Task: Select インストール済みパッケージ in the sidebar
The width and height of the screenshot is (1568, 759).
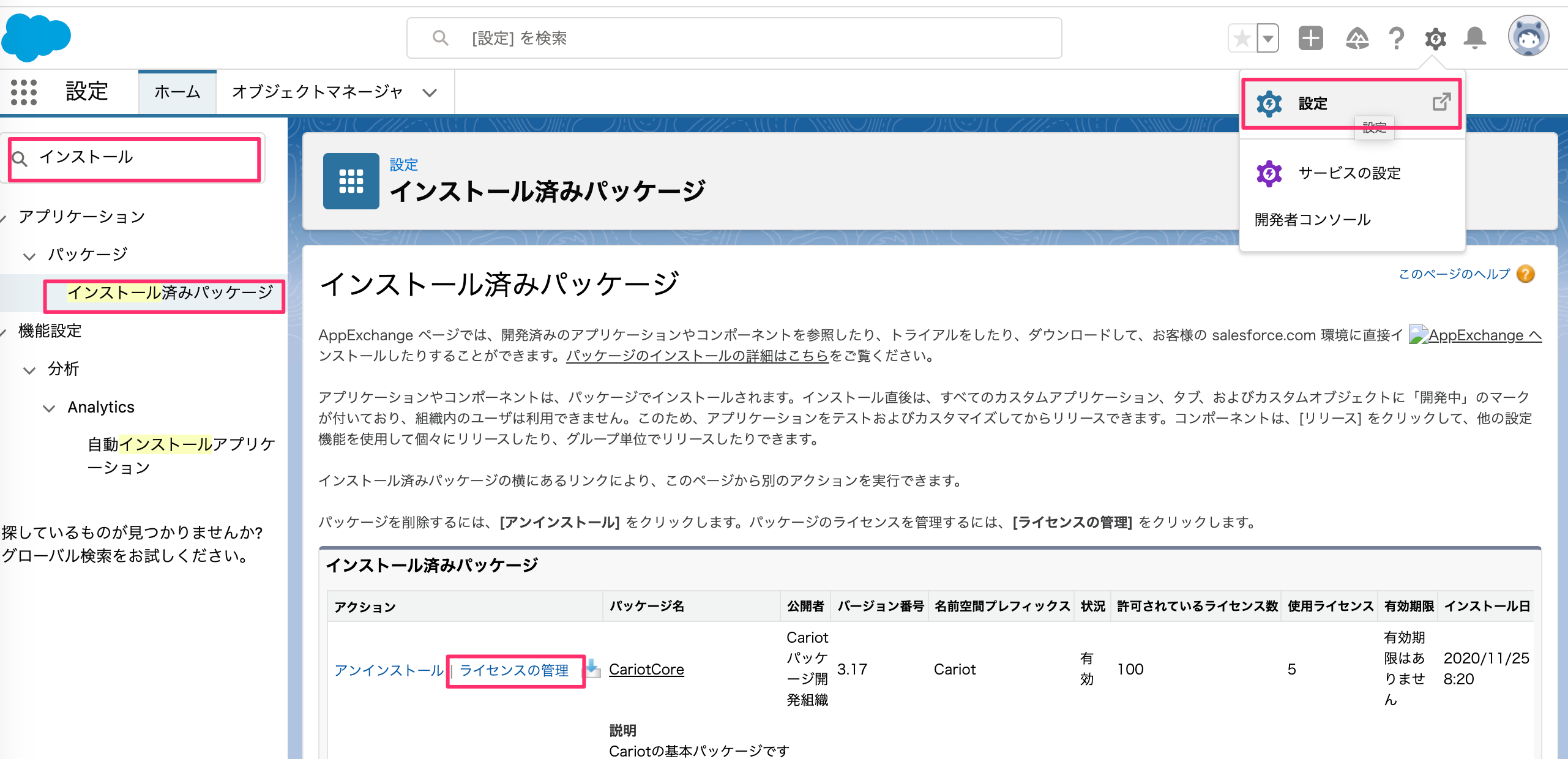Action: point(170,293)
